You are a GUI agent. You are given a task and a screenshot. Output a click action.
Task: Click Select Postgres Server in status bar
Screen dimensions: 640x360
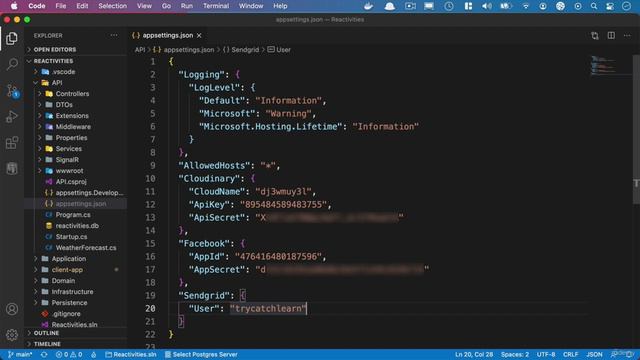[201, 354]
